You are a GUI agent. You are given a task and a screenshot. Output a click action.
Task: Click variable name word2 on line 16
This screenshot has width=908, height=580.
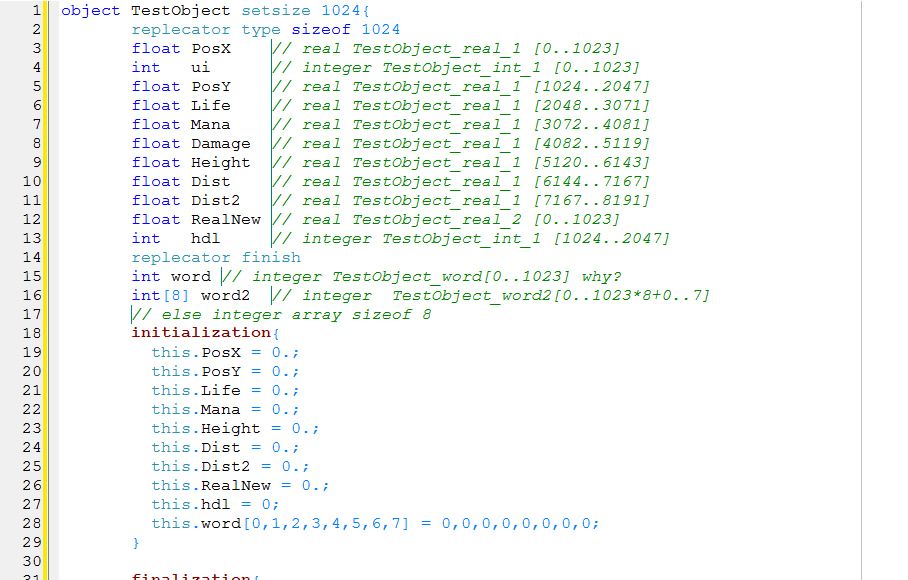click(225, 295)
